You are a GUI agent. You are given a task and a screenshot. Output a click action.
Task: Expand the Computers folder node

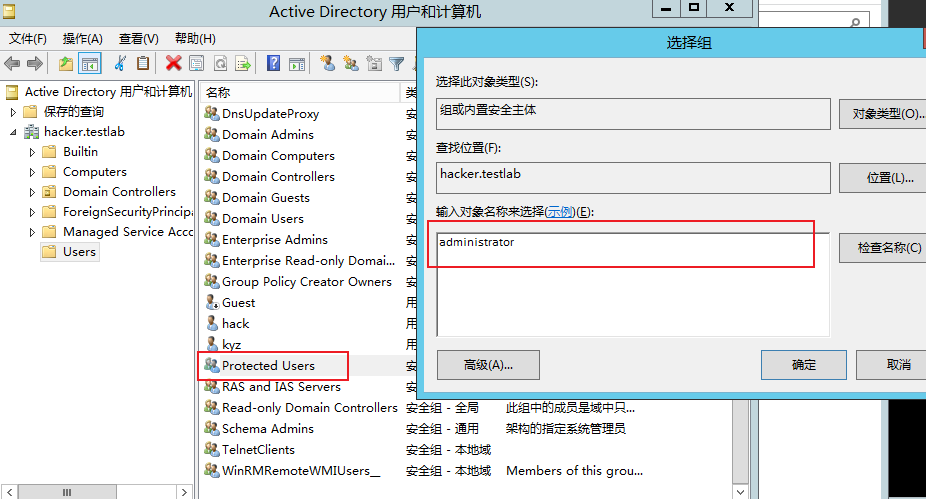click(x=32, y=172)
